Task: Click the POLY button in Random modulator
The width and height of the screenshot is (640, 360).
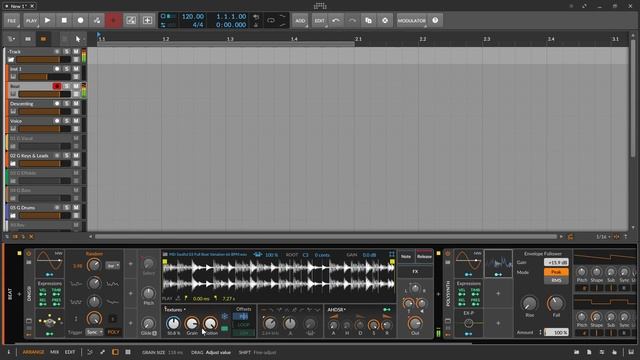Action: (113, 332)
